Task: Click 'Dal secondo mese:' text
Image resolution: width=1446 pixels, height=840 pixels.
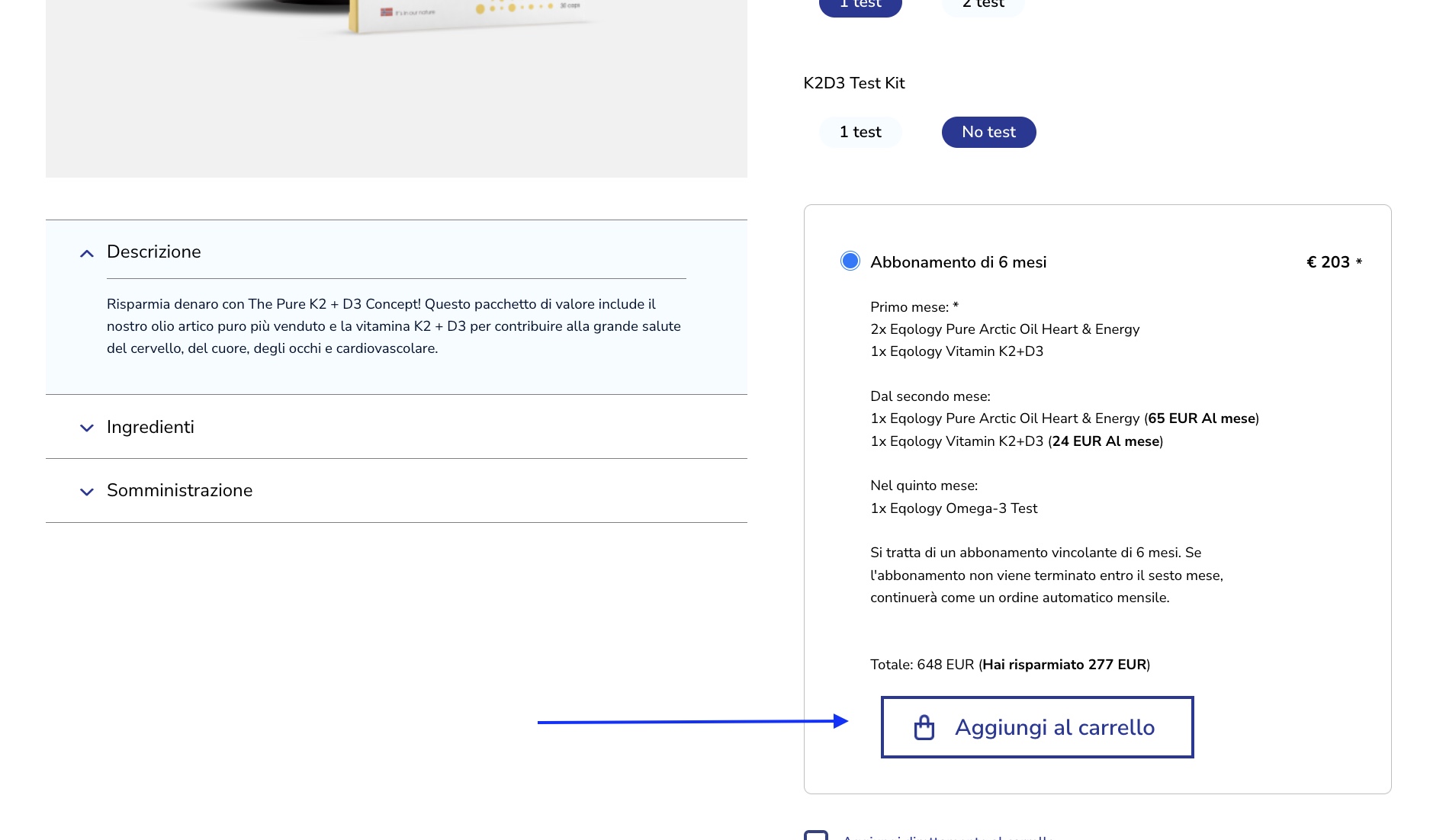Action: coord(930,396)
